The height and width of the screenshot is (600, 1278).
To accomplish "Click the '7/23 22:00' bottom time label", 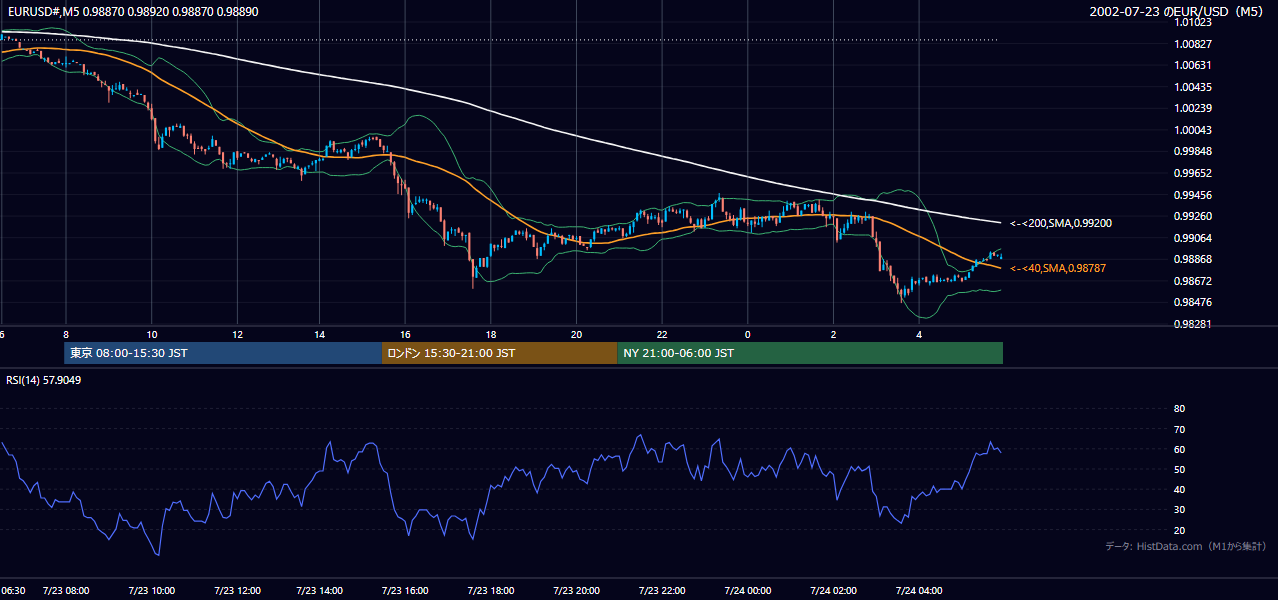I will [x=662, y=591].
